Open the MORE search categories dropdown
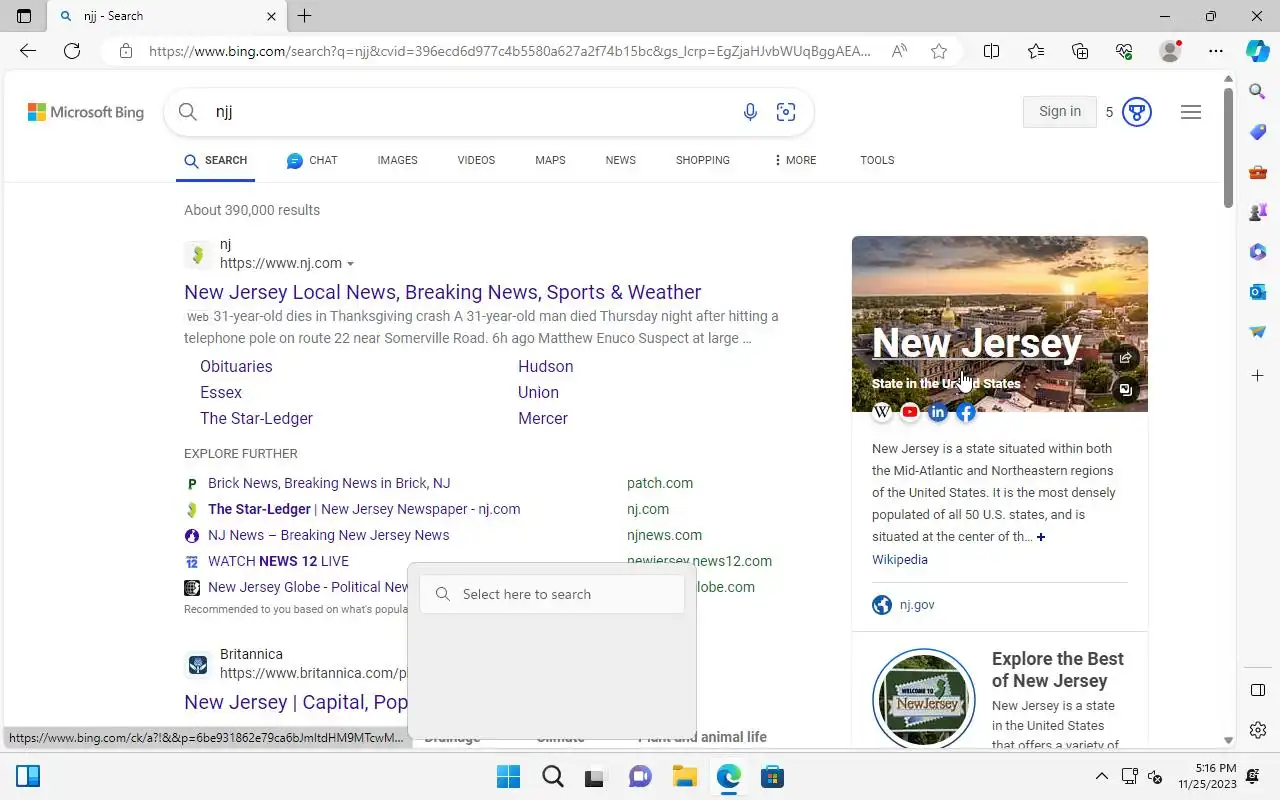 pos(795,160)
